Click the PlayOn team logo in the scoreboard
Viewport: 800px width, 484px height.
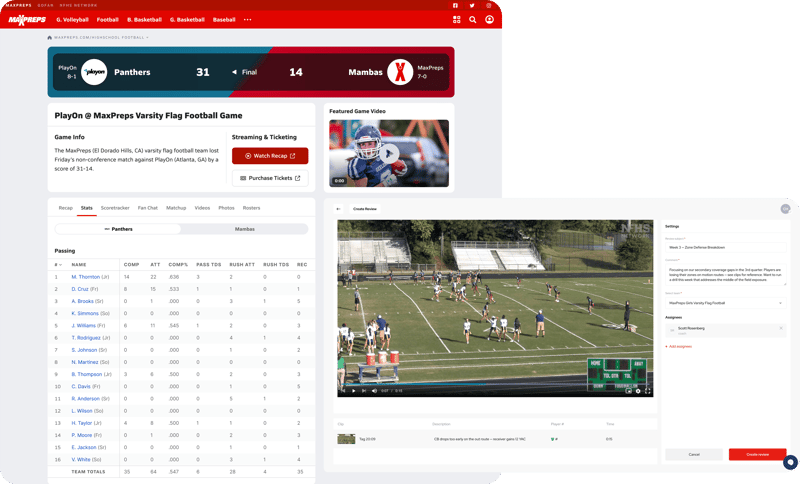pyautogui.click(x=94, y=72)
